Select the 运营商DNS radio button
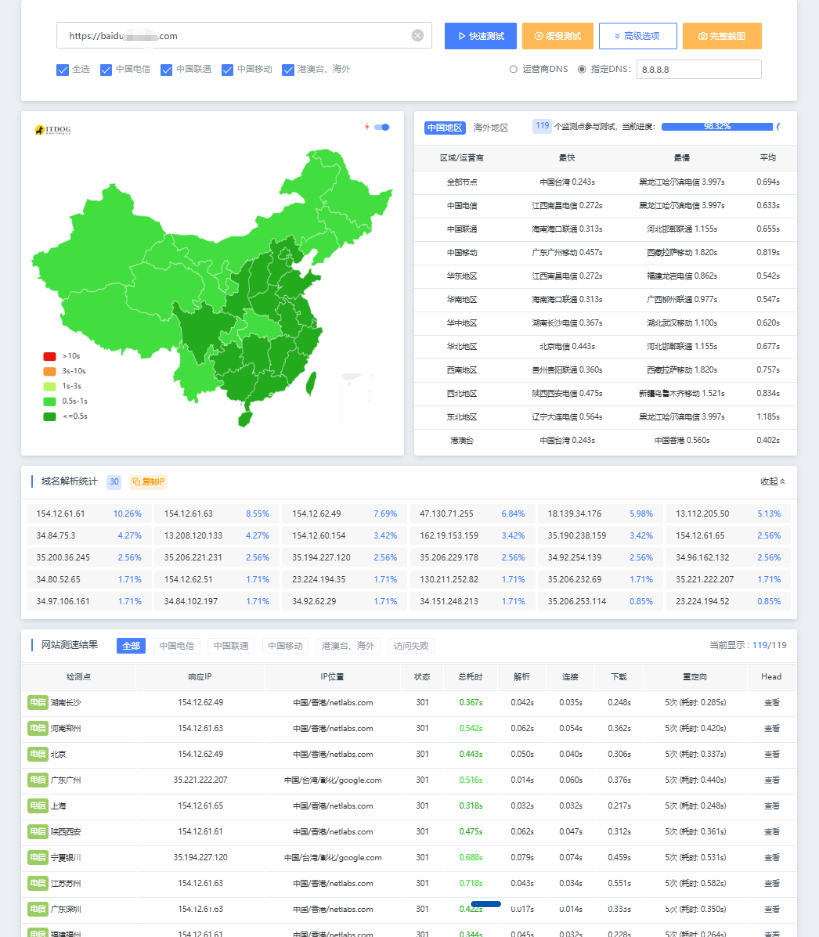 tap(513, 70)
